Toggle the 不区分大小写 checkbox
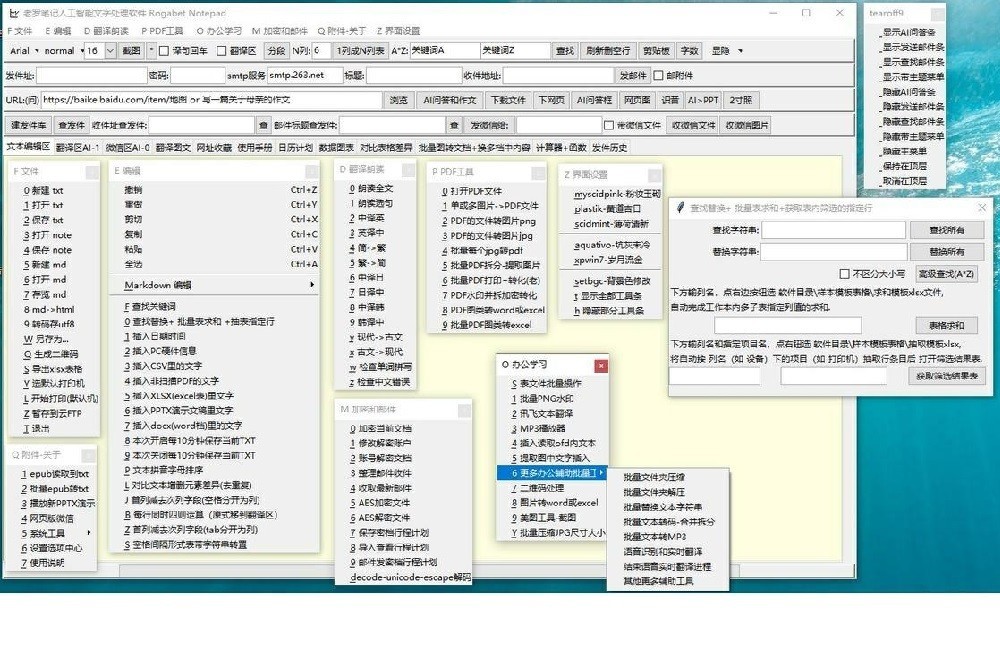This screenshot has width=1000, height=666. point(844,273)
